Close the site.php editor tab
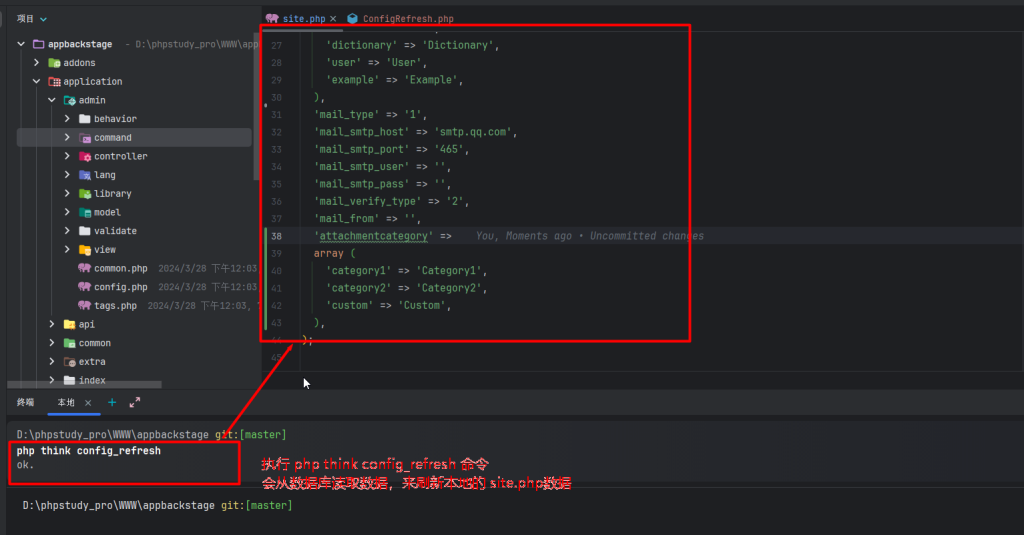Viewport: 1024px width, 535px height. click(333, 19)
